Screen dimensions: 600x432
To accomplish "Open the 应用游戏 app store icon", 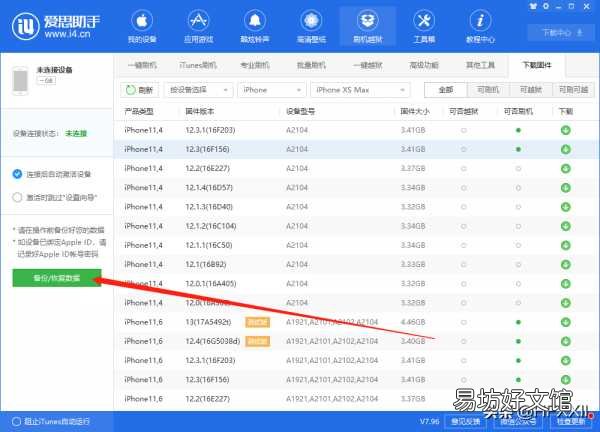I will point(198,21).
